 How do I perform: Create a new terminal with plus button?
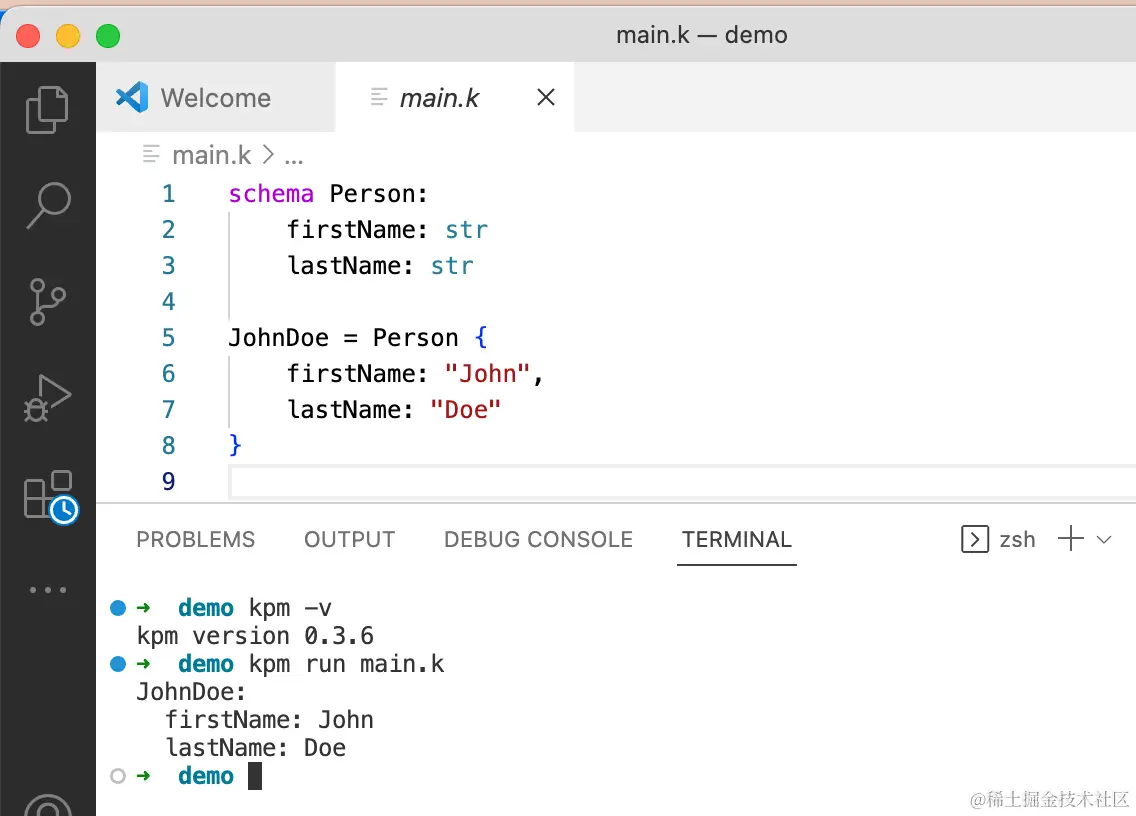point(1070,539)
